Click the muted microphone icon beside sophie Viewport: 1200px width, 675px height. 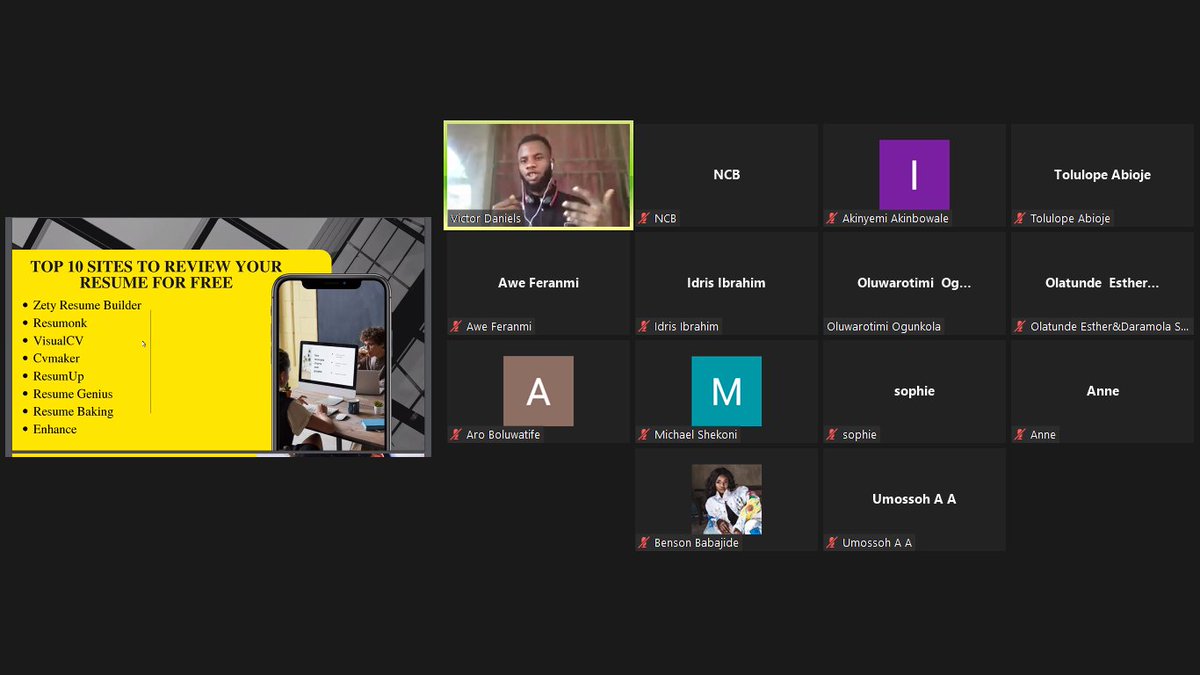pyautogui.click(x=832, y=434)
